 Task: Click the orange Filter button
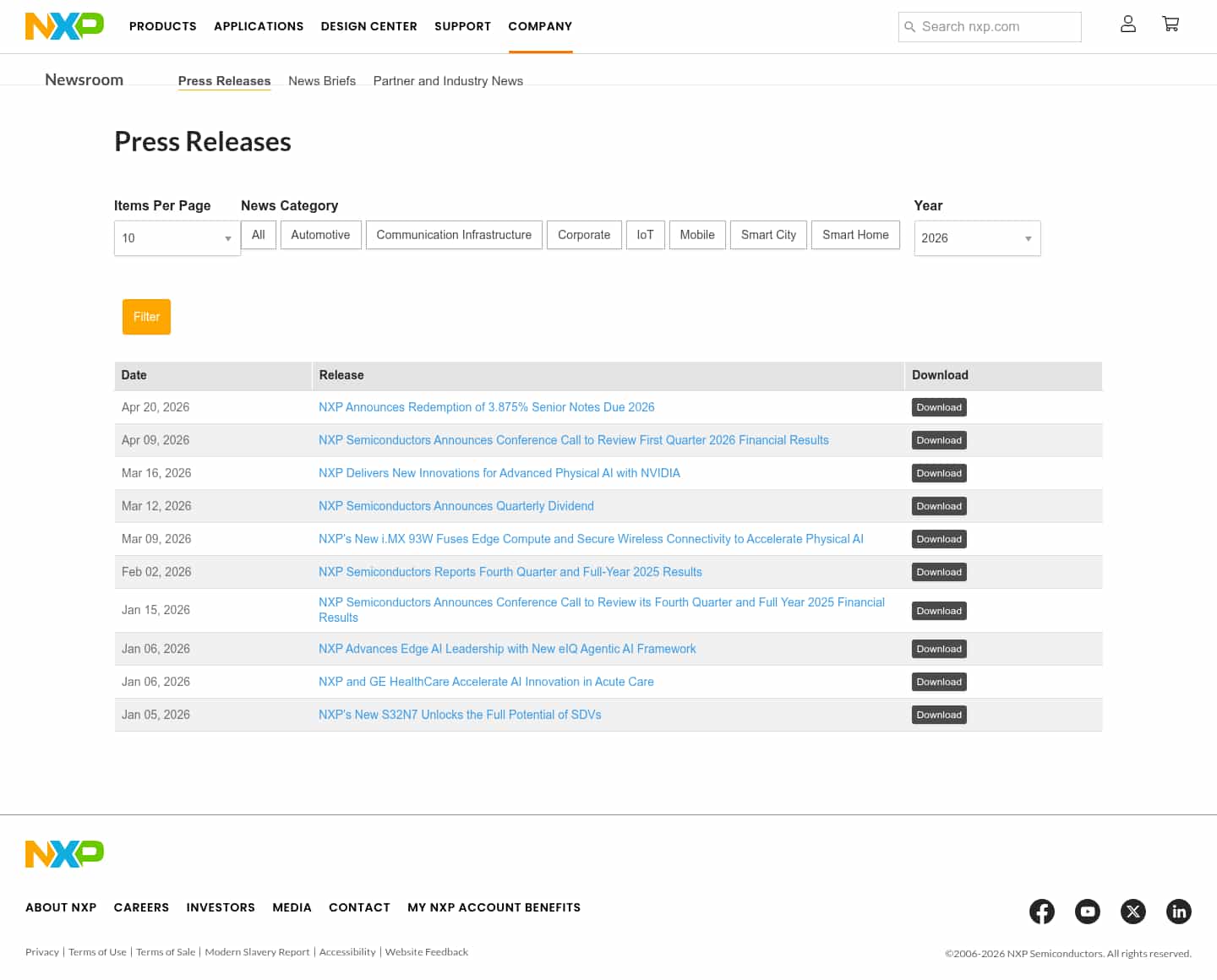click(x=146, y=317)
